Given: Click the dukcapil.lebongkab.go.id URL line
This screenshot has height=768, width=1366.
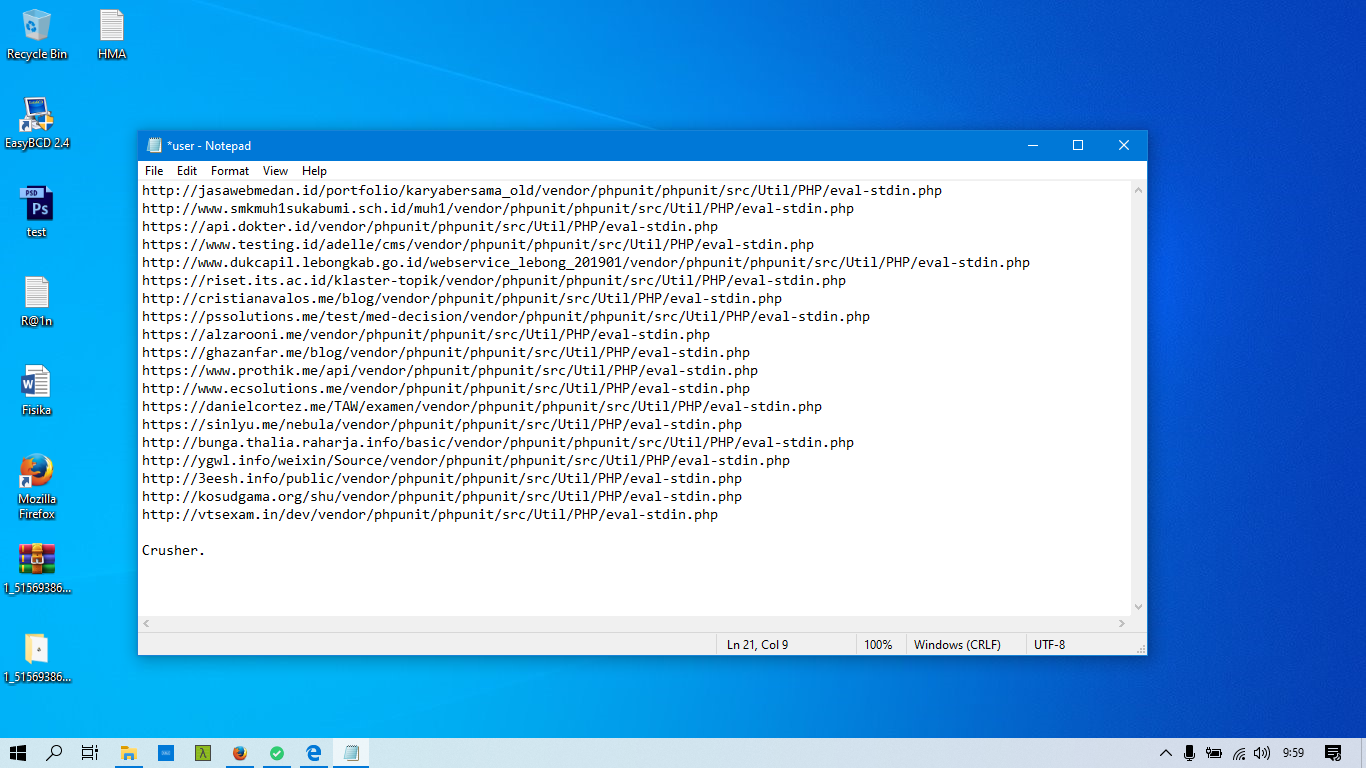Looking at the screenshot, I should [586, 262].
